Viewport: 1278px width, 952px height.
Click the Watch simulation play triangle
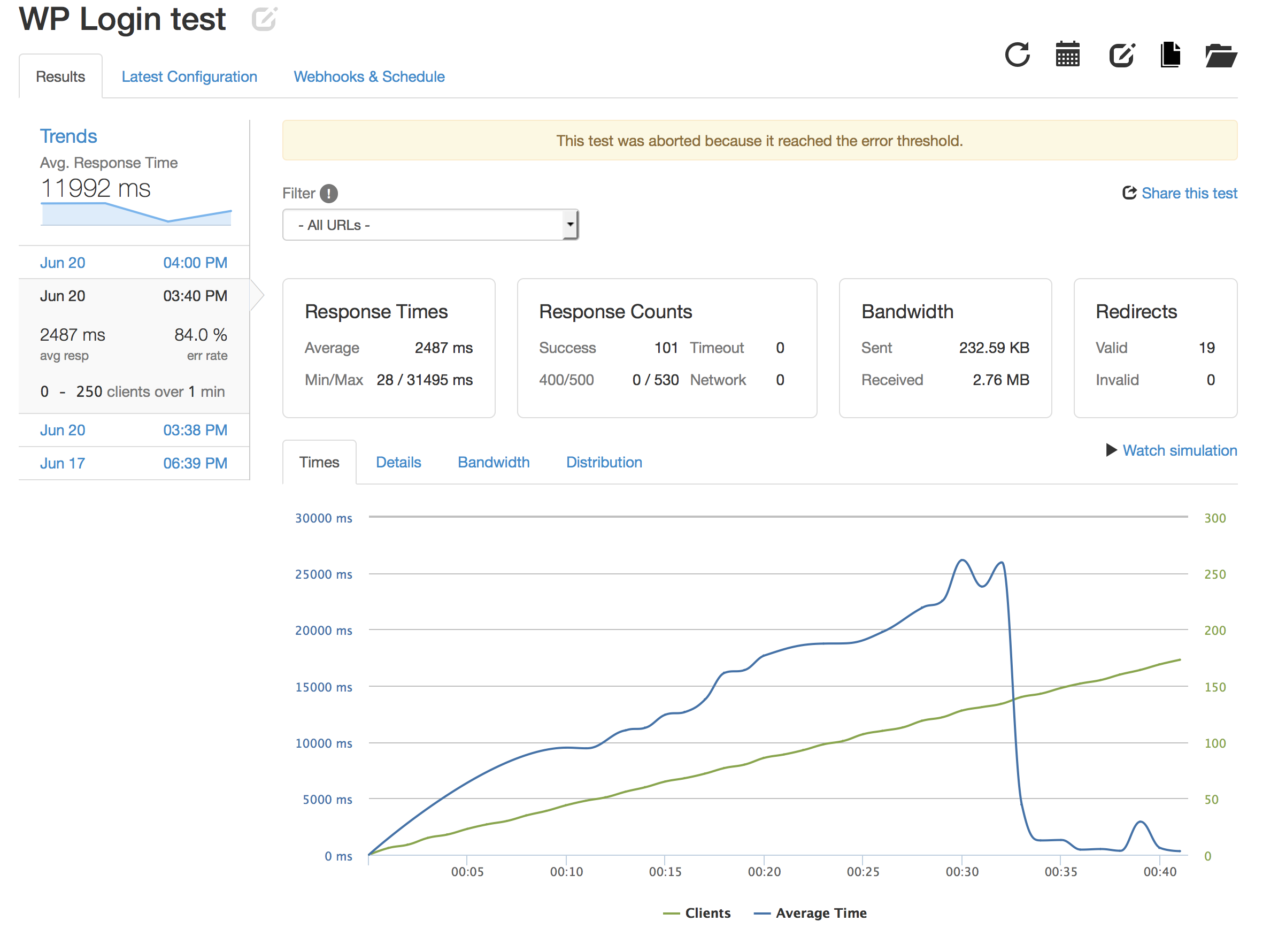(1112, 449)
